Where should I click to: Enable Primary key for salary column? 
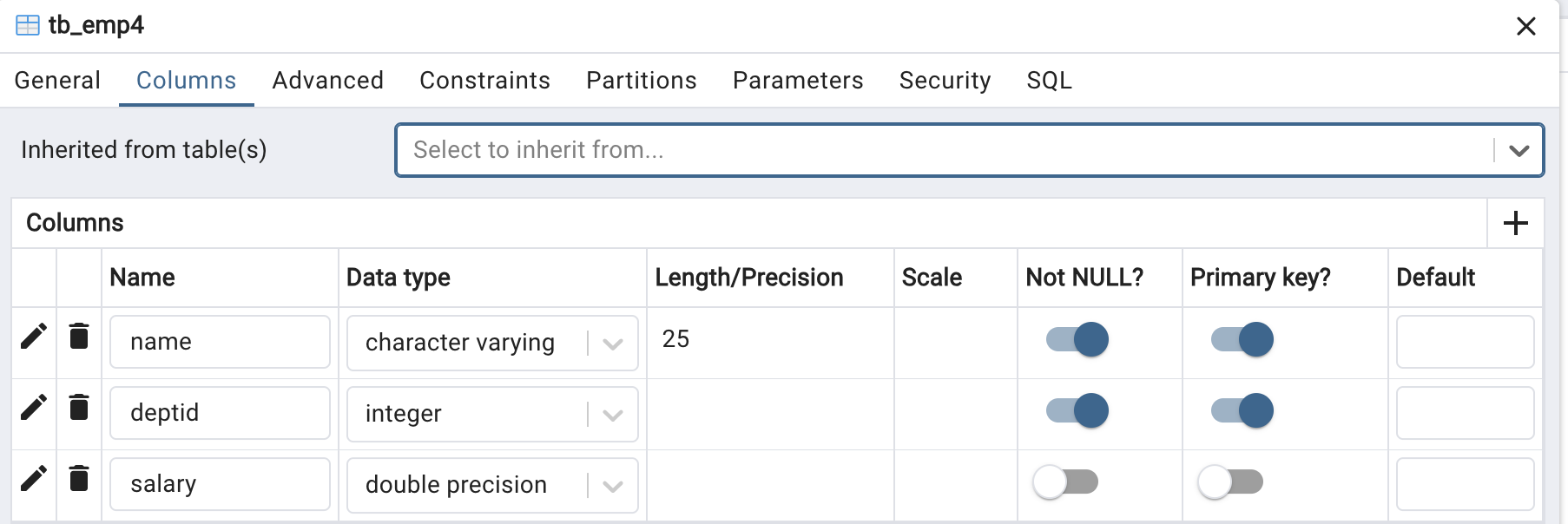pyautogui.click(x=1230, y=481)
